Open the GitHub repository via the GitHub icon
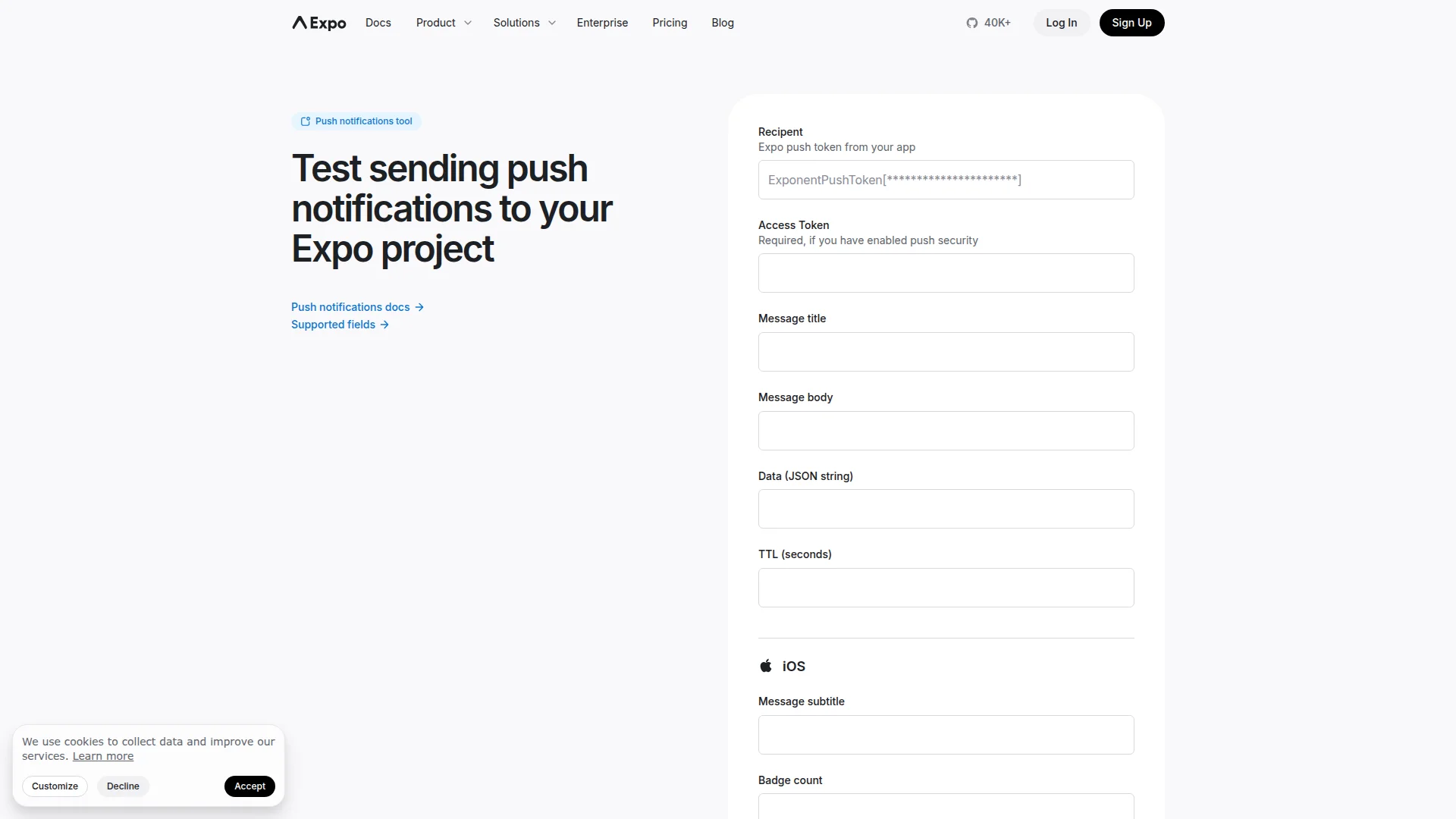Viewport: 1456px width, 819px height. pyautogui.click(x=972, y=23)
